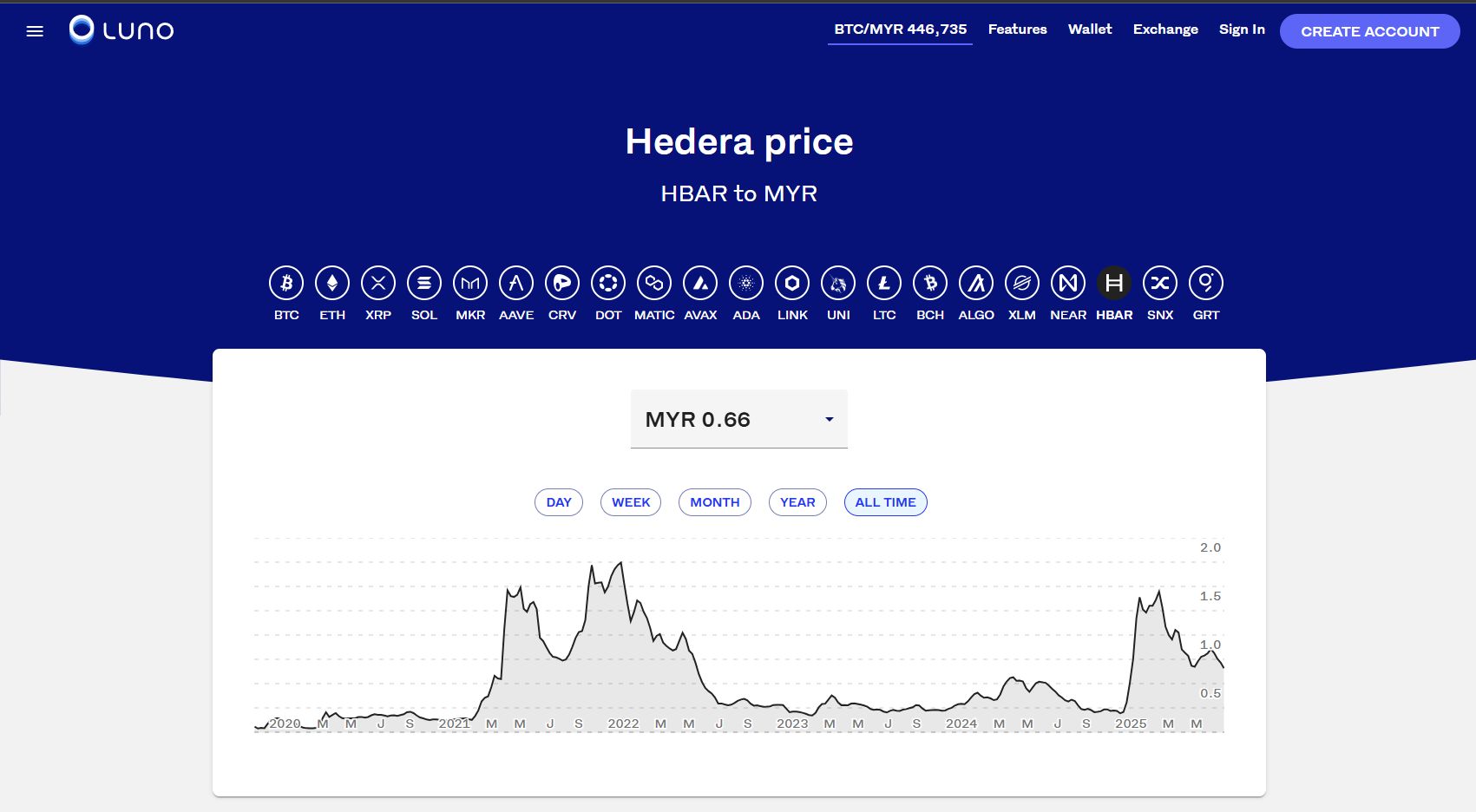Switch chart range to WEEK
Image resolution: width=1476 pixels, height=812 pixels.
click(x=631, y=502)
